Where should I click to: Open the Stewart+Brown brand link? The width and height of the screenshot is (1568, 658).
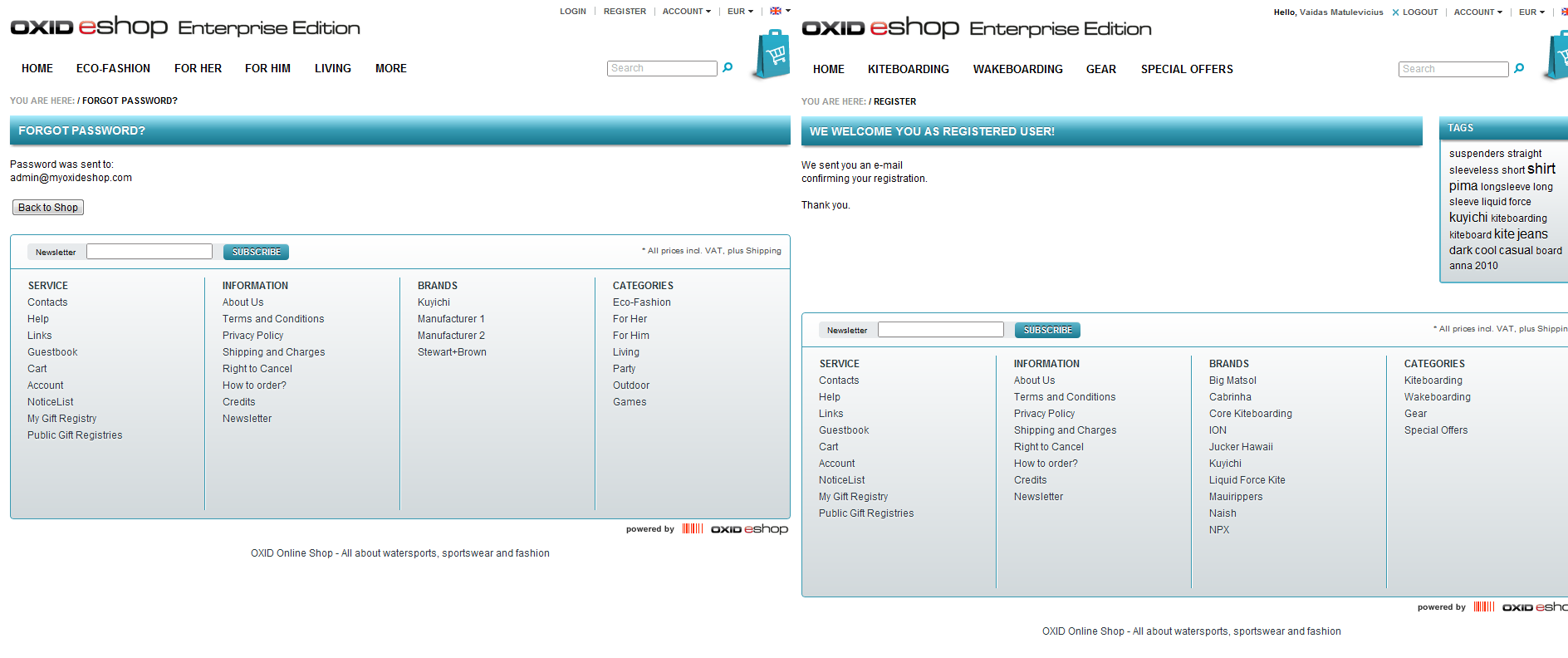coord(452,352)
